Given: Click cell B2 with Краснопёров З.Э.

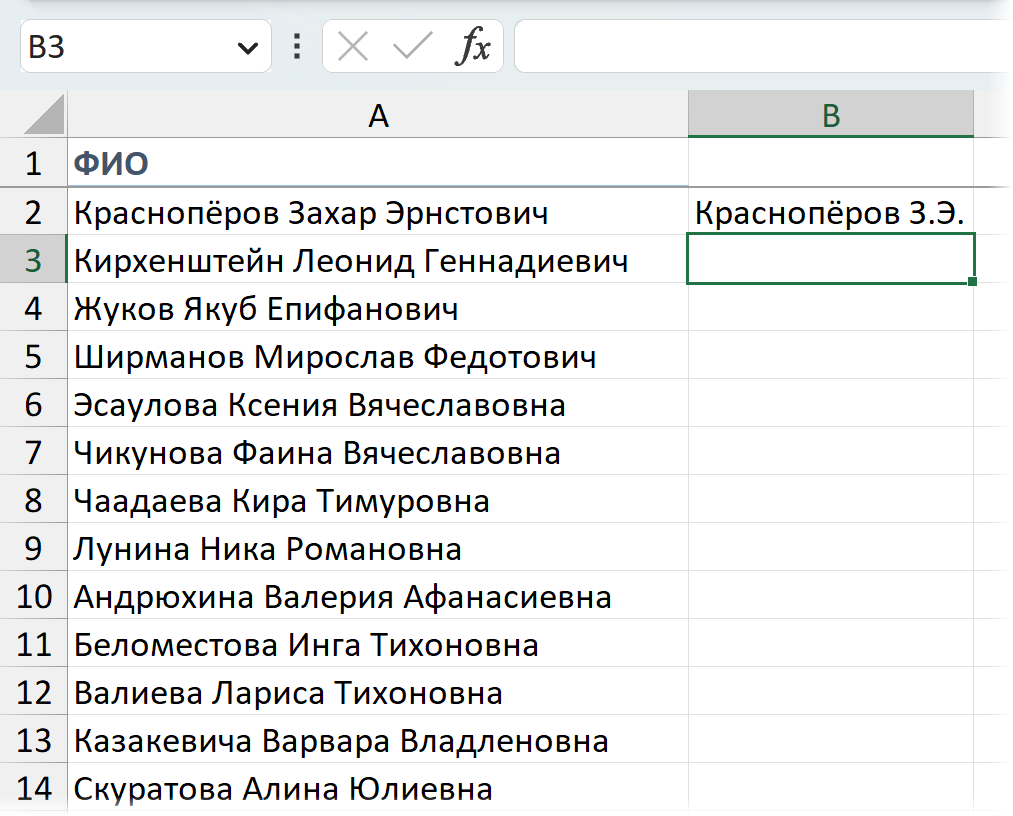Looking at the screenshot, I should pos(831,212).
